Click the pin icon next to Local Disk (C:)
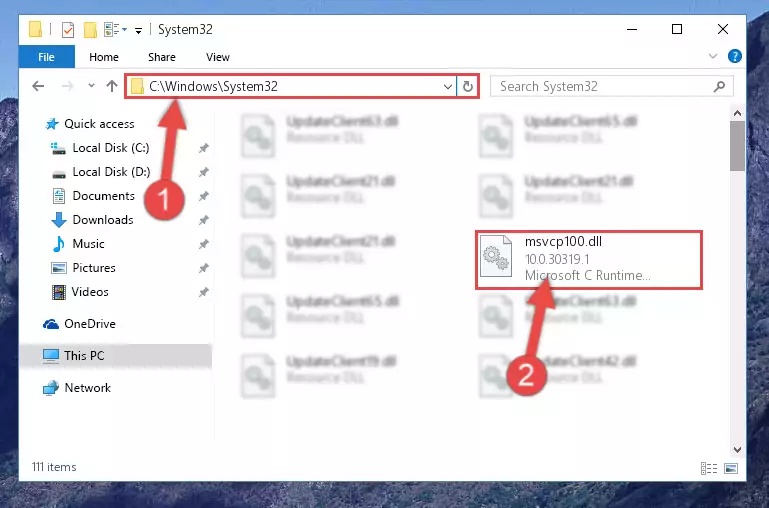Viewport: 769px width, 508px height. pos(204,148)
